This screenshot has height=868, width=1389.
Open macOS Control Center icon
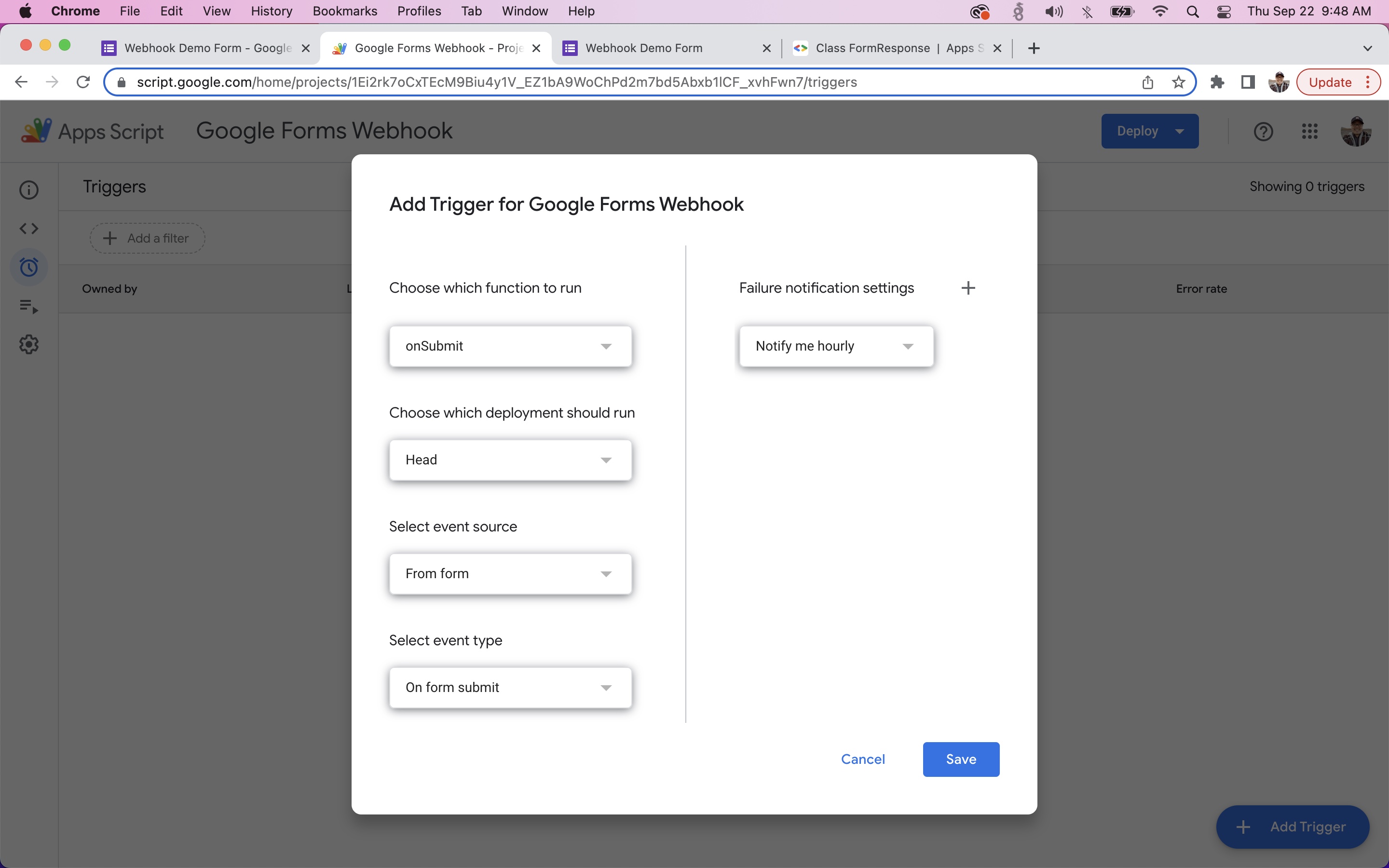[x=1224, y=12]
